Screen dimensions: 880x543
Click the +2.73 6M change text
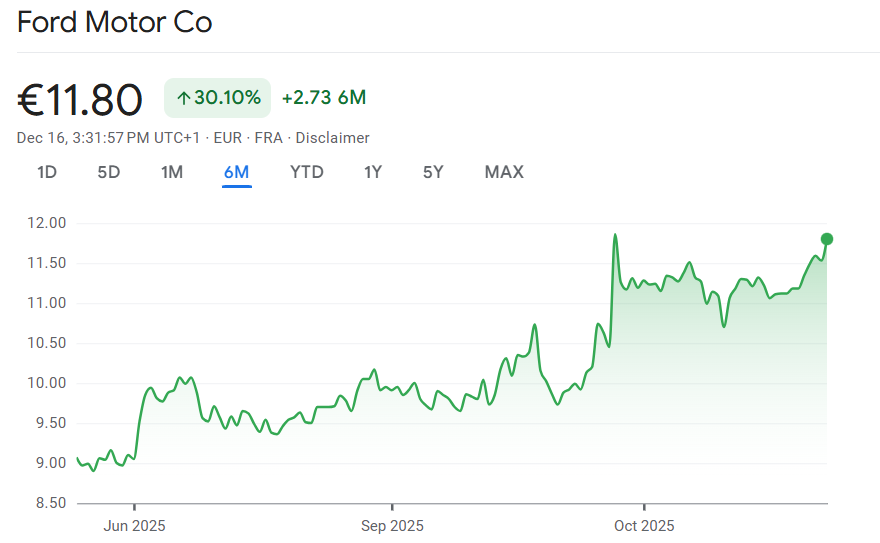coord(324,98)
